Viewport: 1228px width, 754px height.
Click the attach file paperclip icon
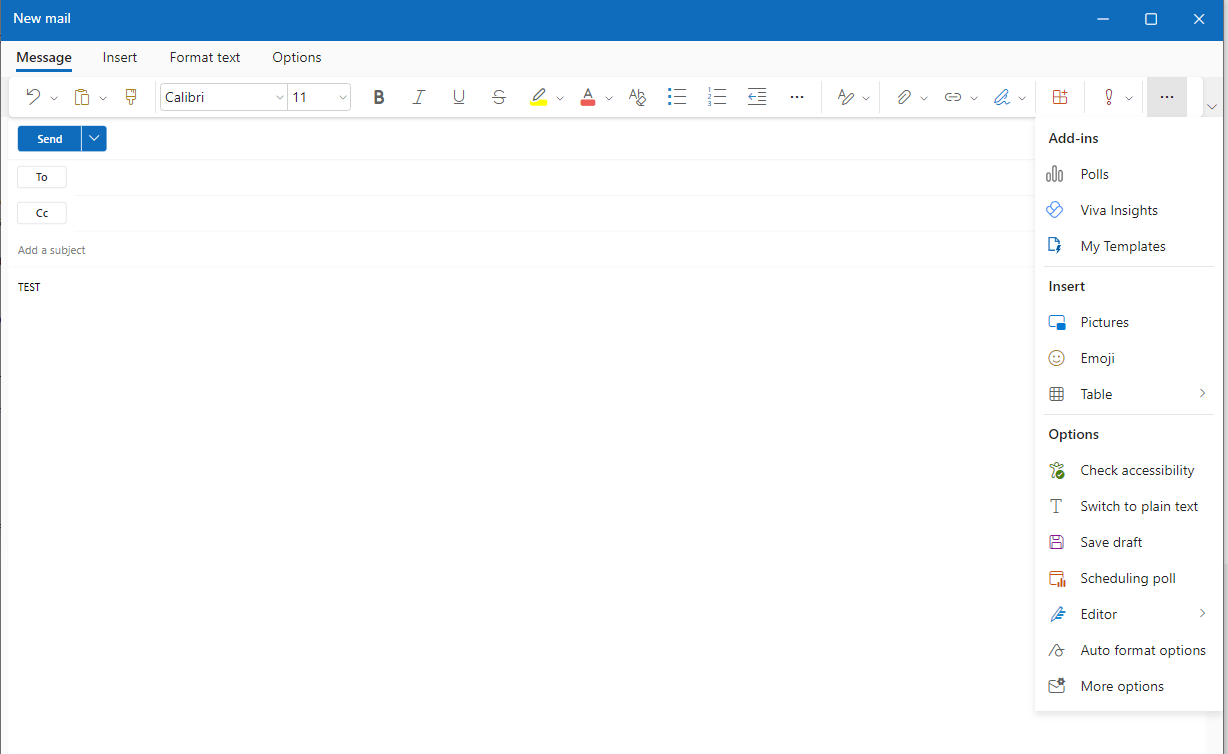[x=903, y=97]
